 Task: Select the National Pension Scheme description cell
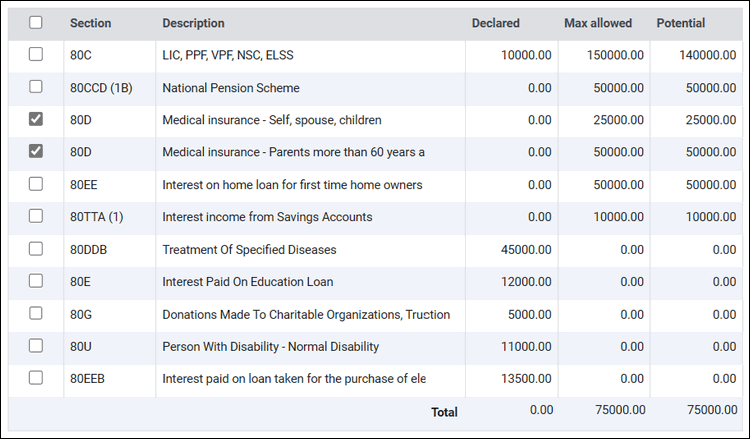click(310, 88)
